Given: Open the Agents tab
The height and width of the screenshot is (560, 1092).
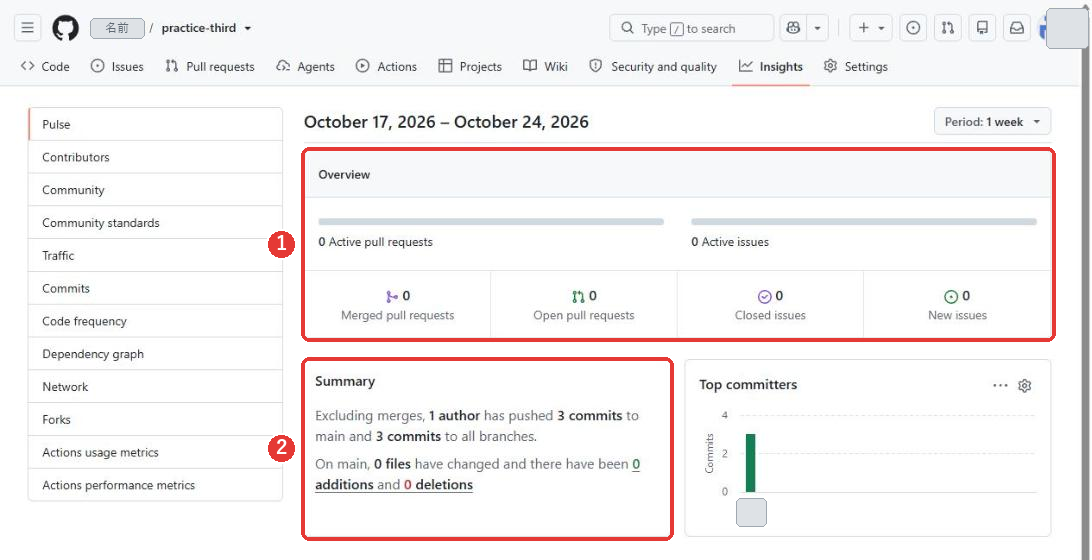Looking at the screenshot, I should (x=305, y=67).
